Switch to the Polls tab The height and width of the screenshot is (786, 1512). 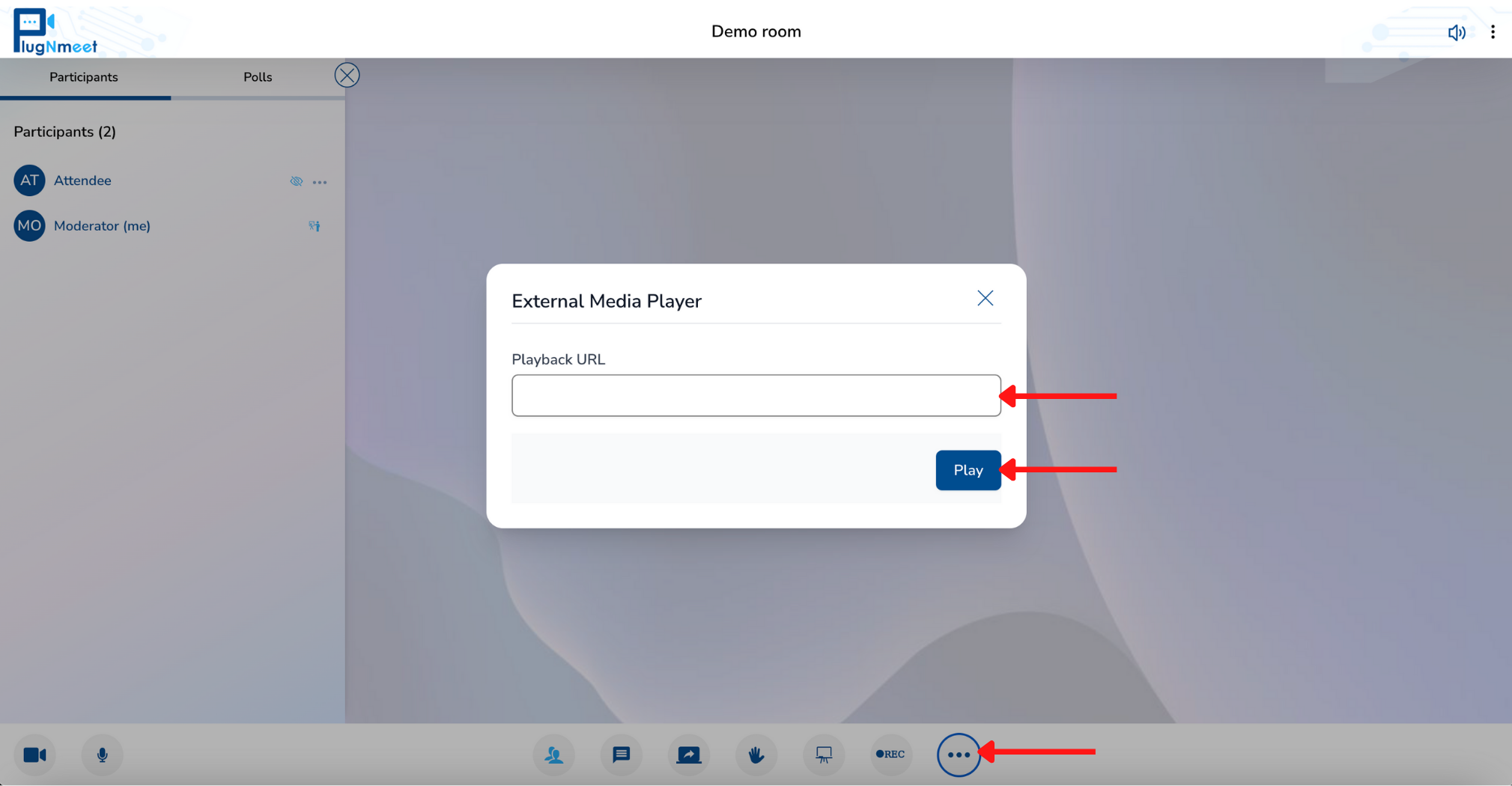[x=258, y=77]
